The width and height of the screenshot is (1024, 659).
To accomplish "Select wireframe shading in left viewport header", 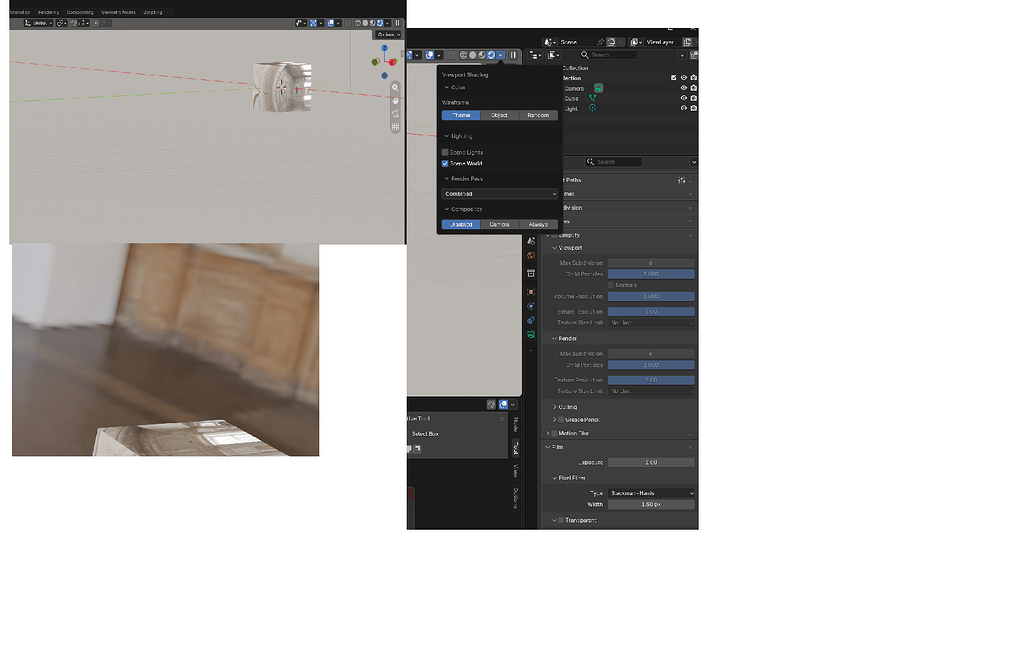I will click(x=357, y=23).
